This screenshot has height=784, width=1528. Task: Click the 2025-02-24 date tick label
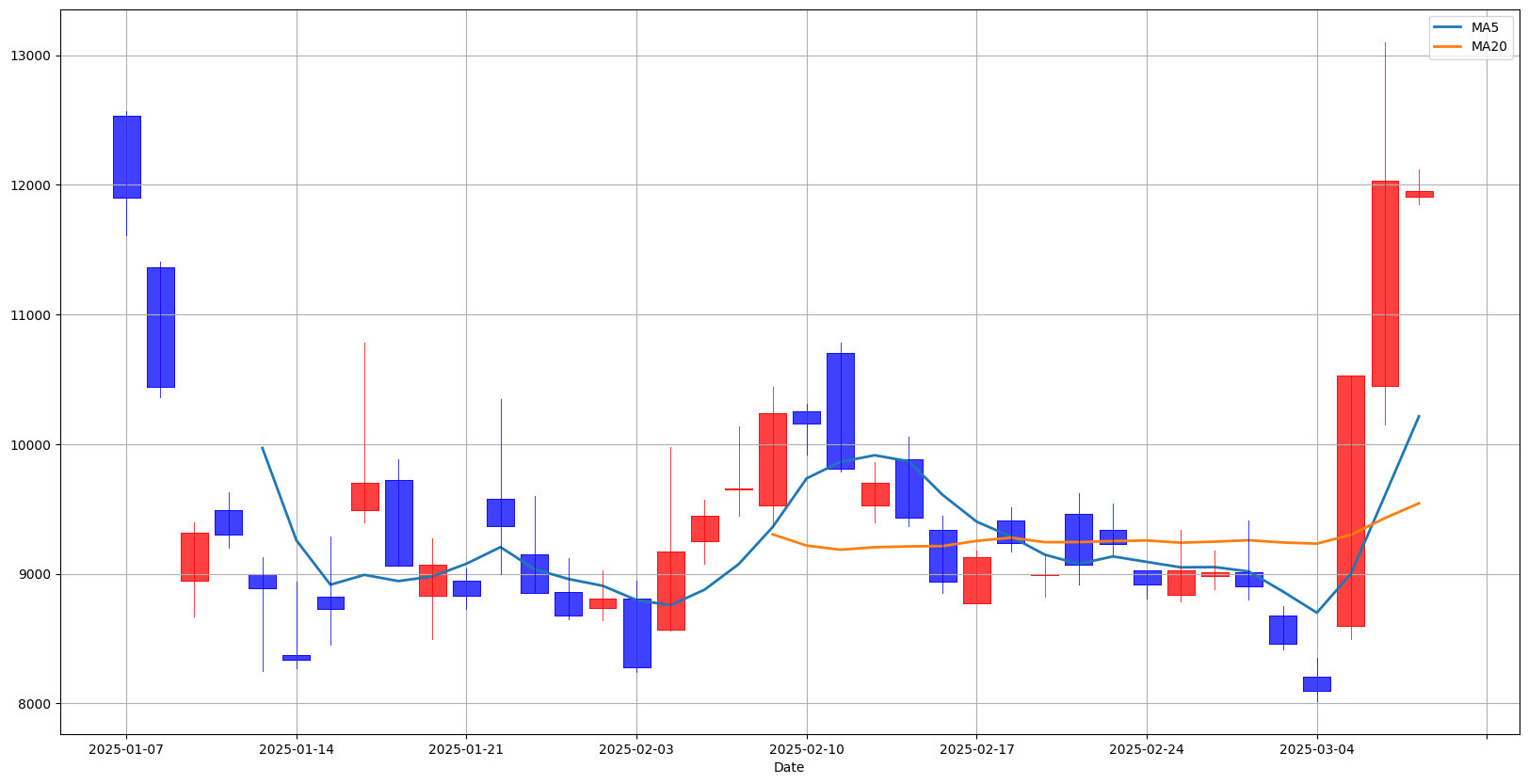(1147, 749)
